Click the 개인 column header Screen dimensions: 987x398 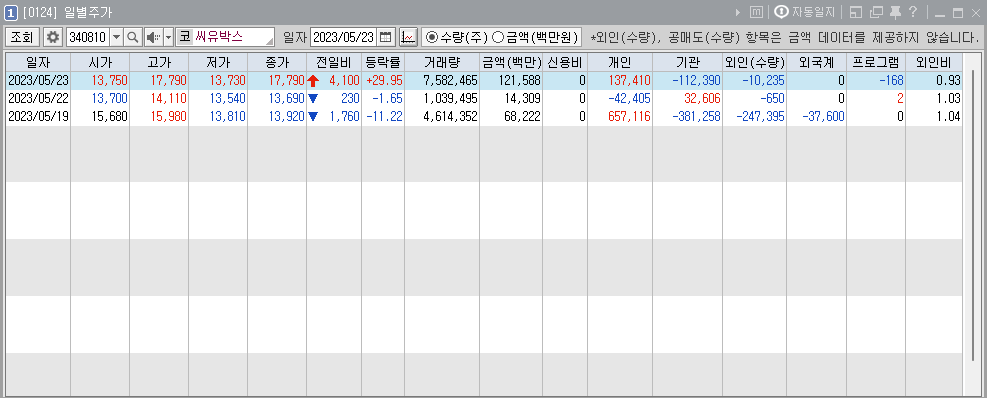[x=620, y=62]
